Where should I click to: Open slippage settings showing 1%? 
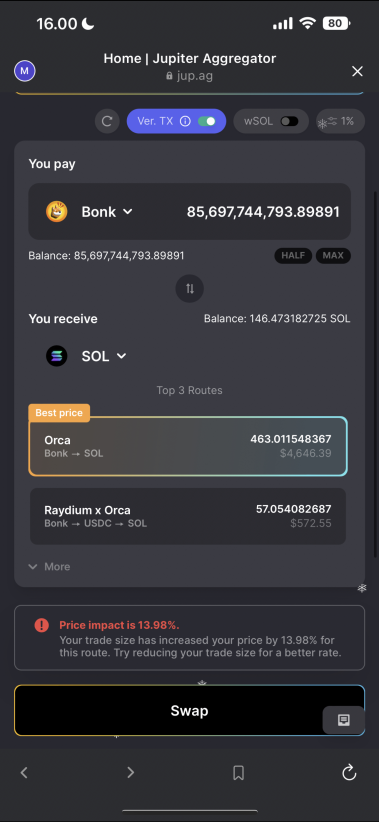340,122
